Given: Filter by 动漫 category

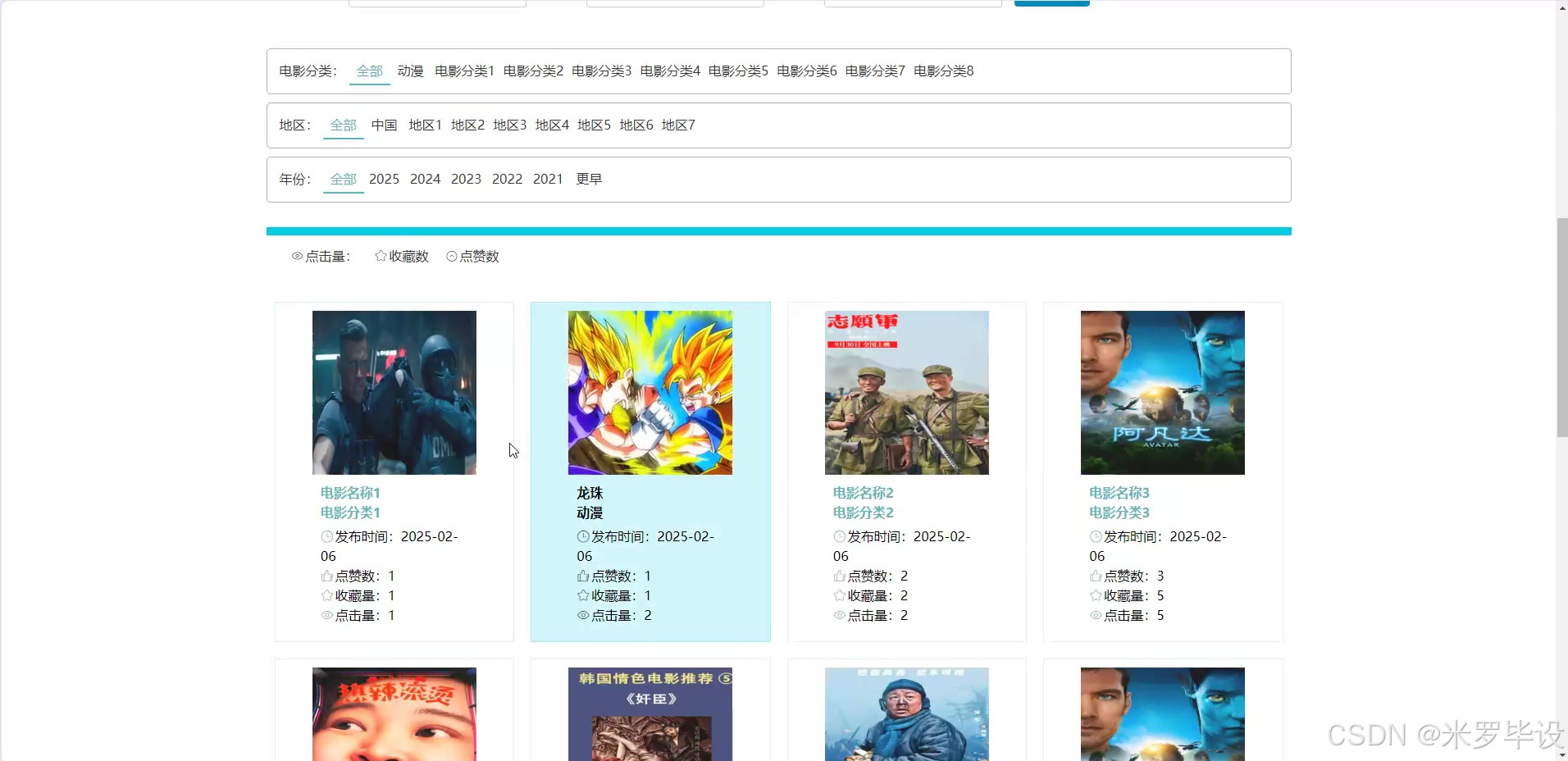Looking at the screenshot, I should click(x=411, y=71).
